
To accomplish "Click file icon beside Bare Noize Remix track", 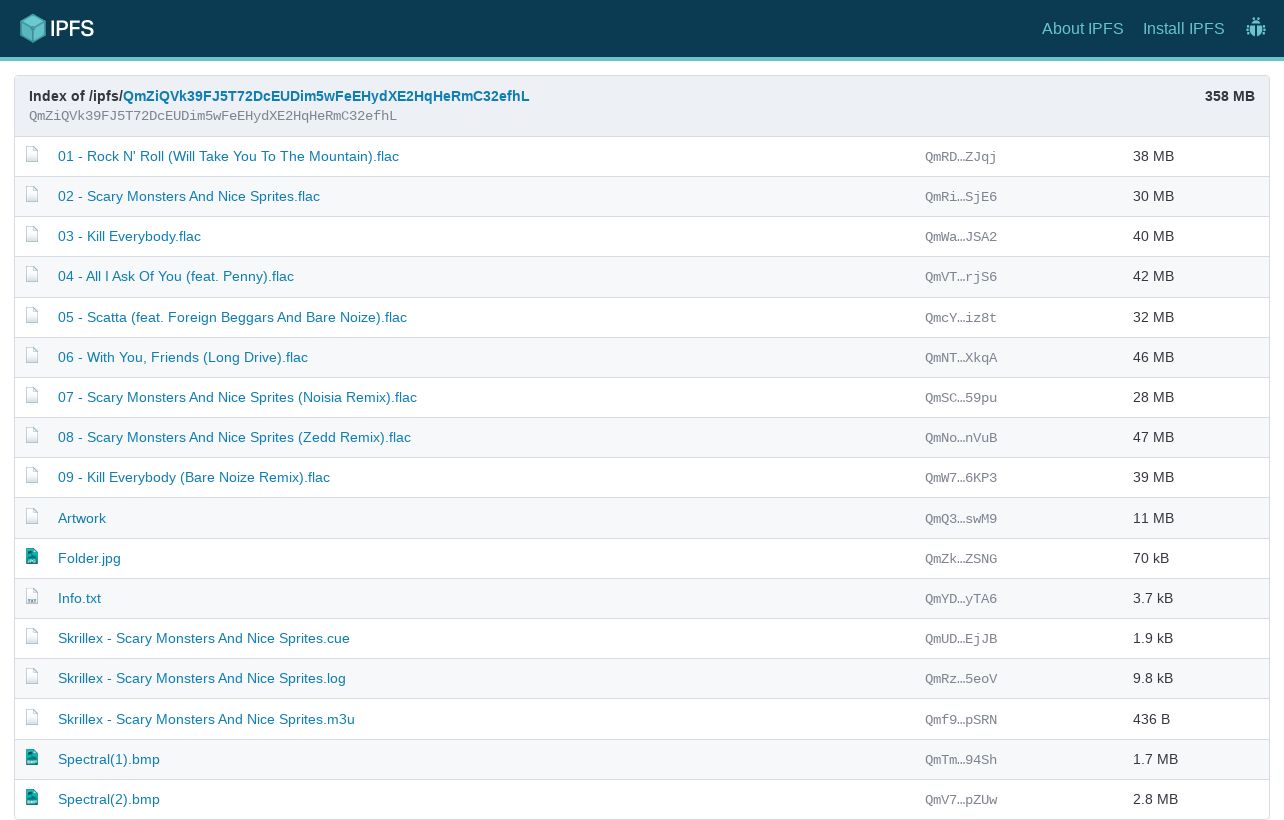I will [32, 476].
